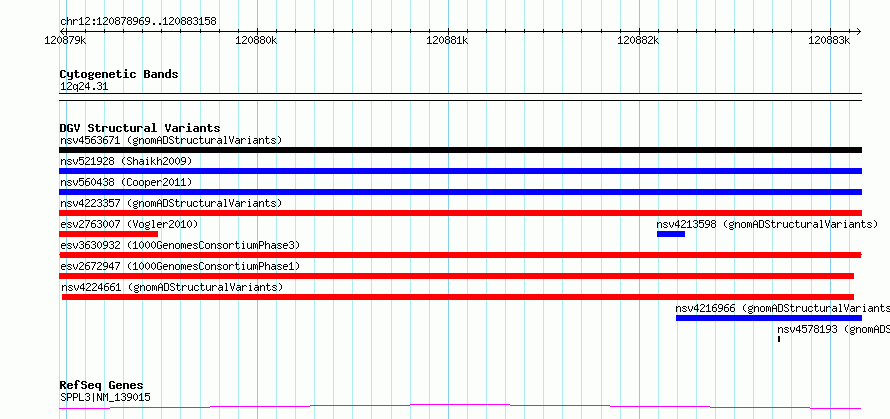Screen dimensions: 890x419
Task: Click the 12q24.31 cytogenetic band track
Action: (460, 97)
